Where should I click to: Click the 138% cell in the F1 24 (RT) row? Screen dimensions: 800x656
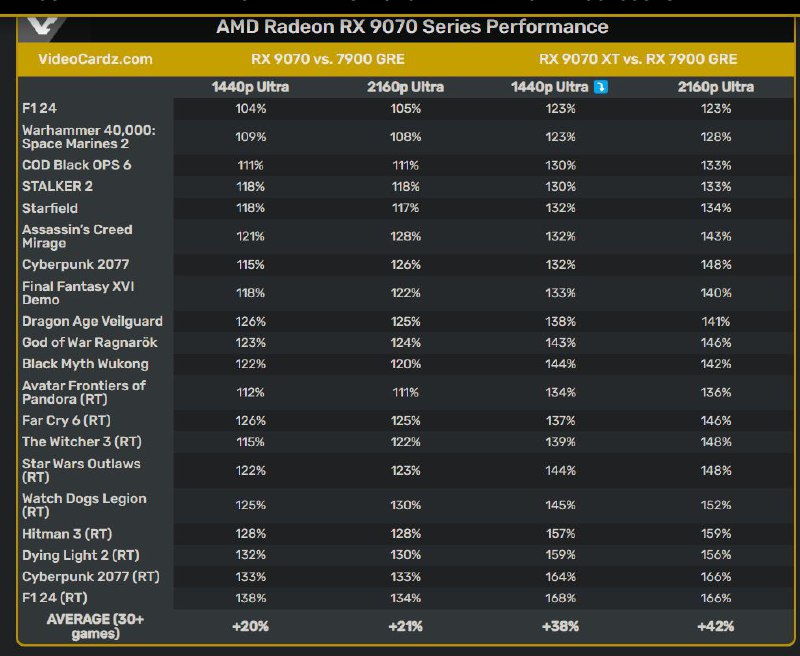coord(251,597)
